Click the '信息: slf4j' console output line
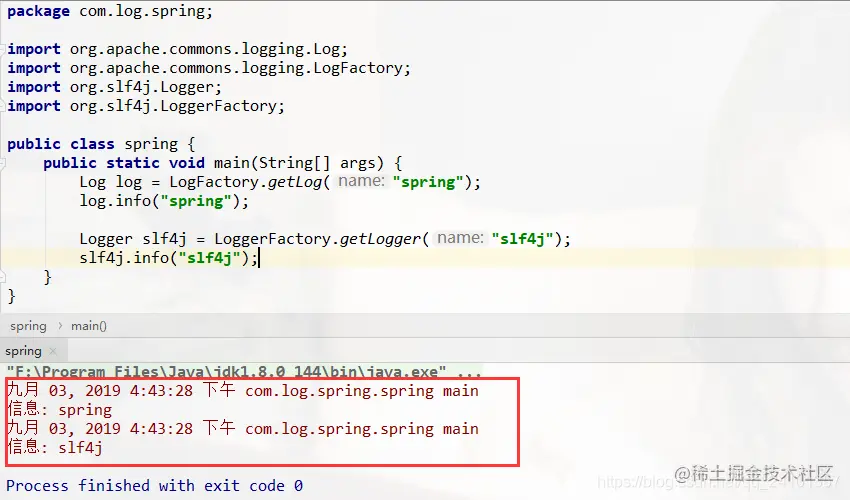This screenshot has width=850, height=500. pos(55,447)
